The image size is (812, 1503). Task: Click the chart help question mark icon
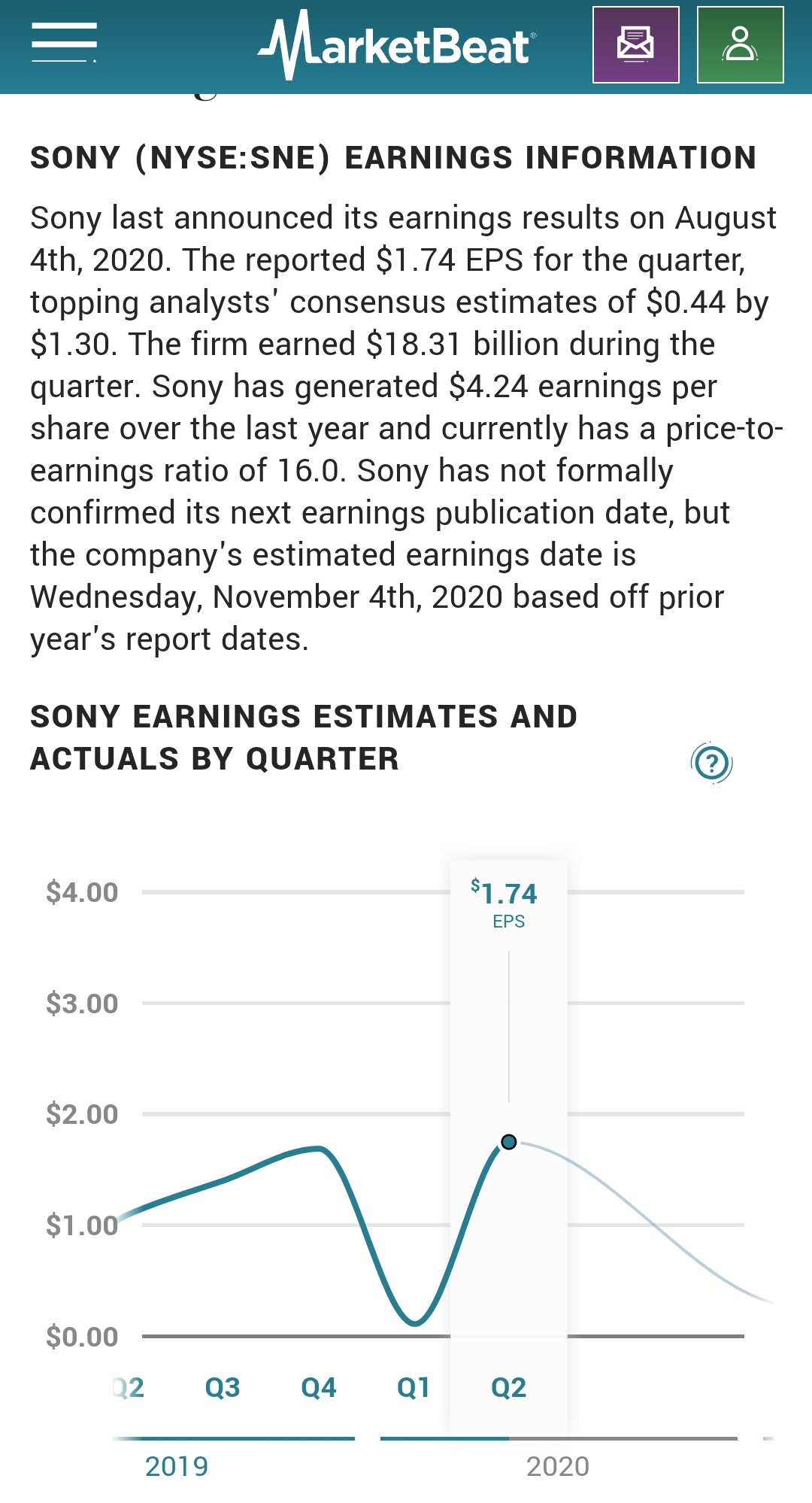[711, 763]
